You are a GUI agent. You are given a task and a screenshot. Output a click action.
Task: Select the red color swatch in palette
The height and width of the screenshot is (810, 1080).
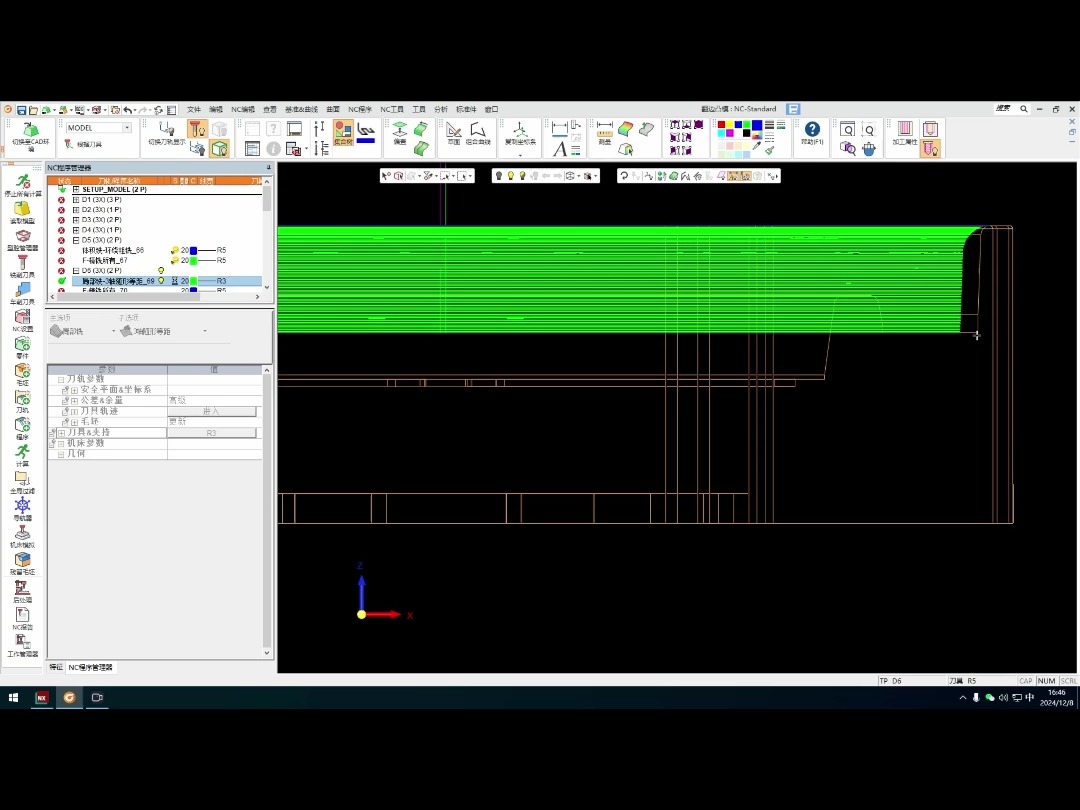click(x=722, y=125)
